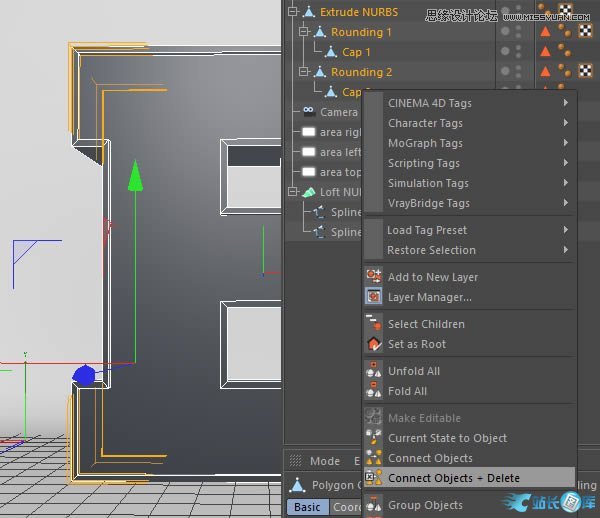Click the Unfold All icon

point(374,371)
